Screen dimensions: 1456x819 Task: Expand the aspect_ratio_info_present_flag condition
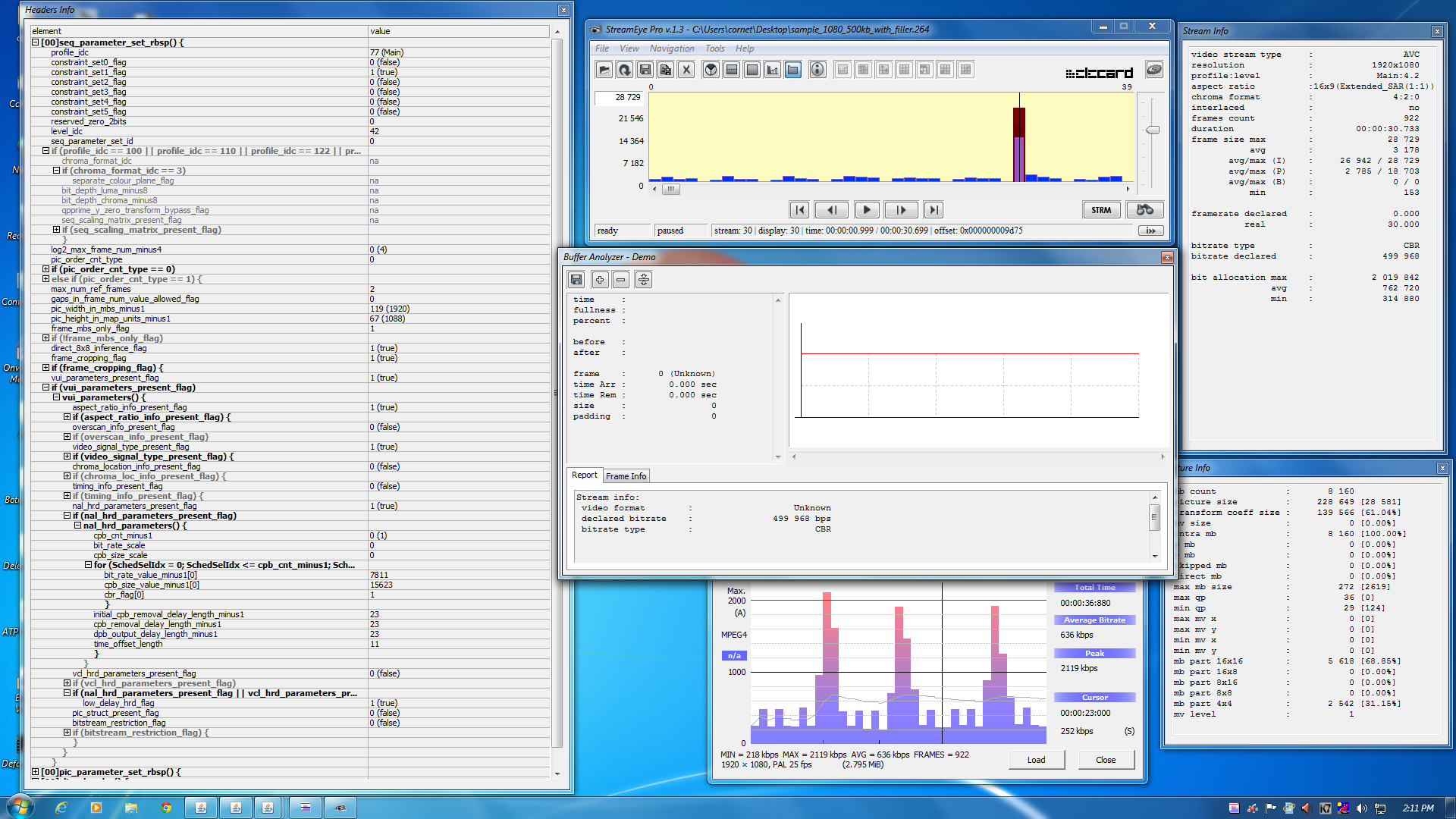click(x=67, y=417)
